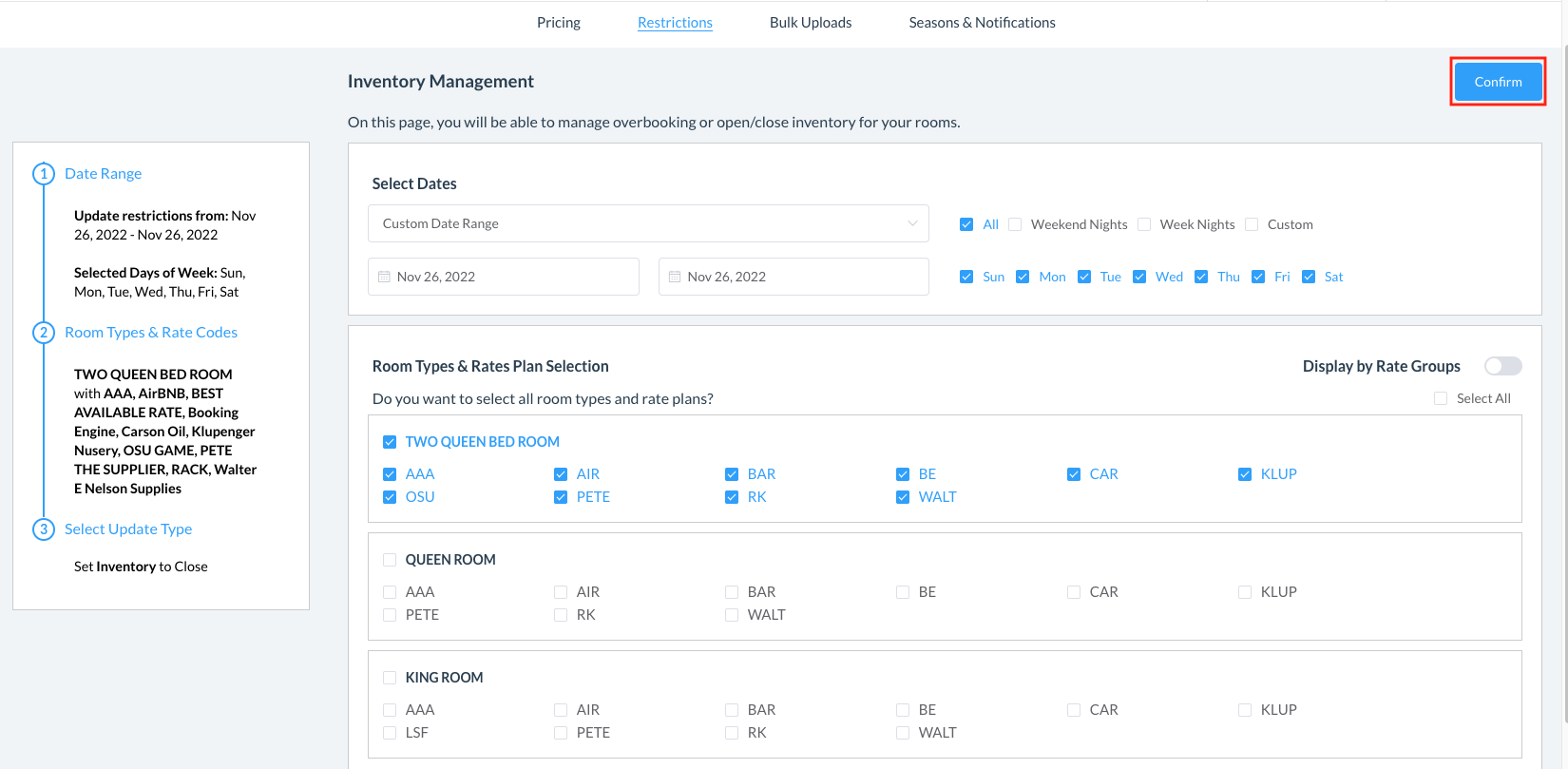Click the Room Types & Rate Codes link
The width and height of the screenshot is (1568, 769).
(x=151, y=333)
